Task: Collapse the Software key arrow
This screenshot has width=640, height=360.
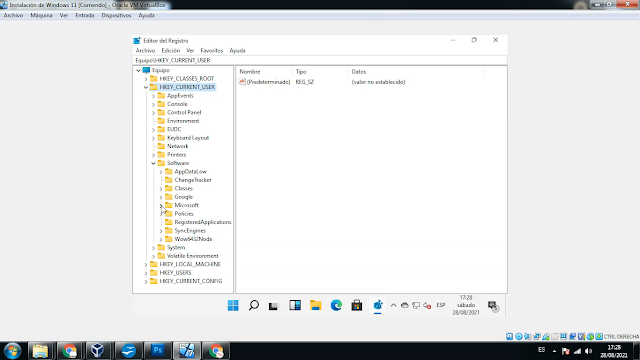Action: pyautogui.click(x=153, y=163)
